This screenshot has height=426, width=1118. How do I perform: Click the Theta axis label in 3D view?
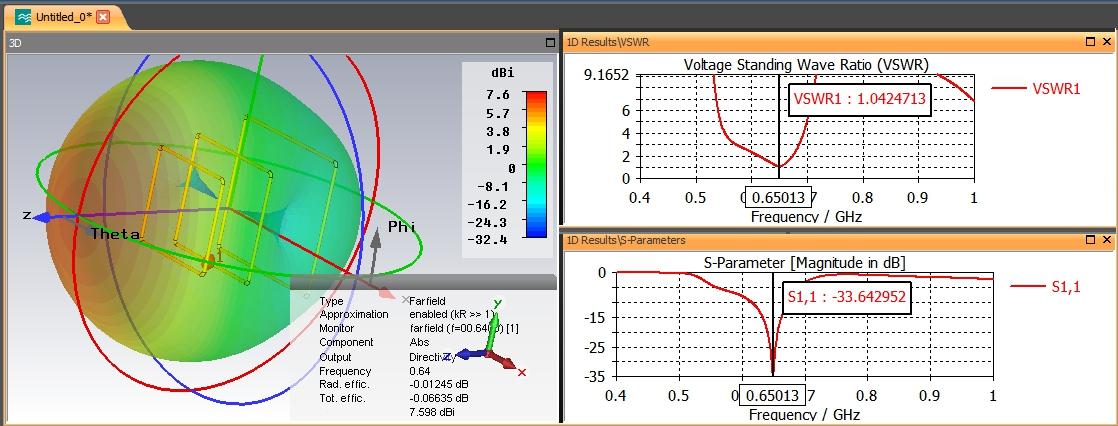[x=115, y=233]
